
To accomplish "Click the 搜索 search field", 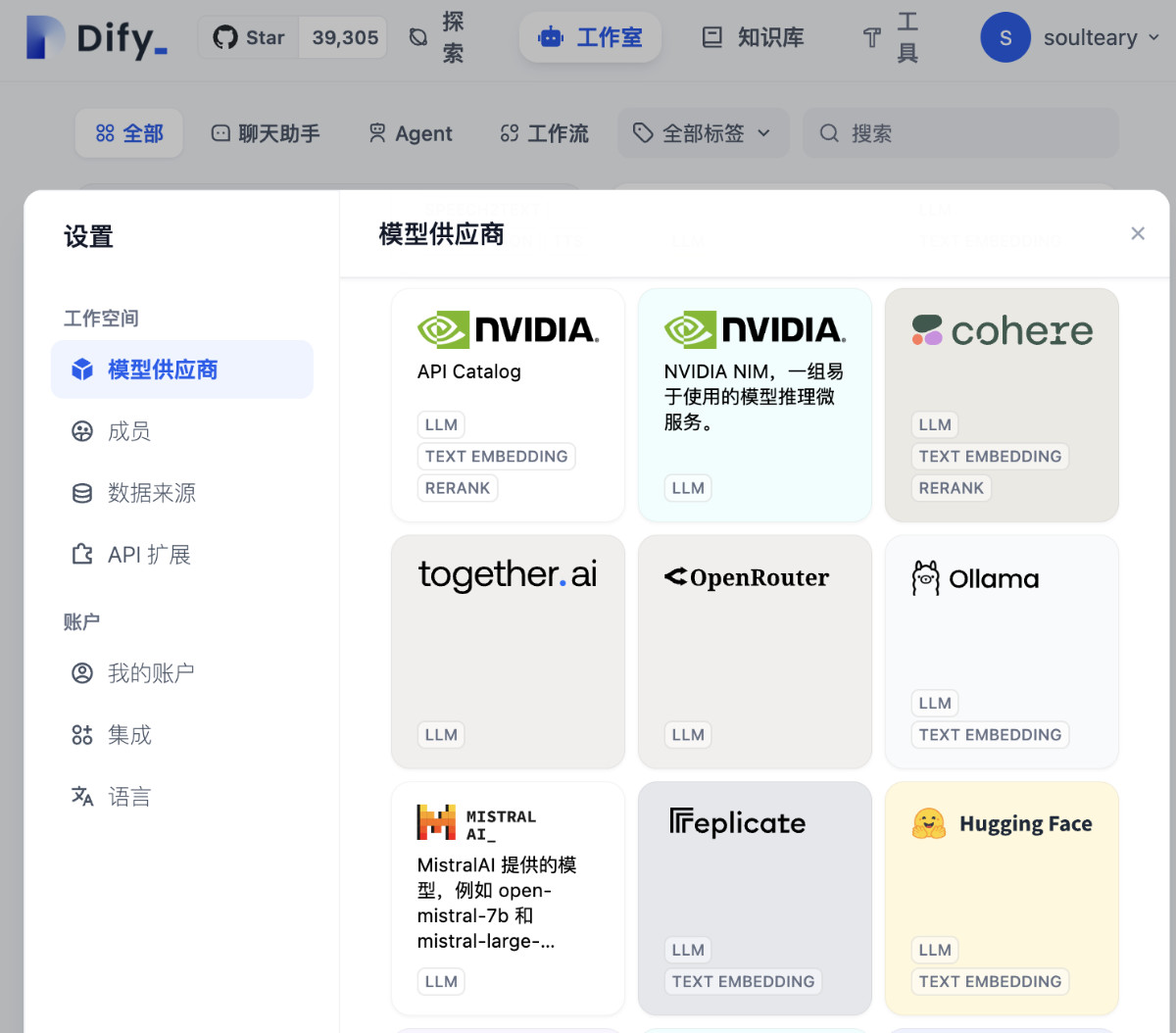I will pyautogui.click(x=960, y=133).
